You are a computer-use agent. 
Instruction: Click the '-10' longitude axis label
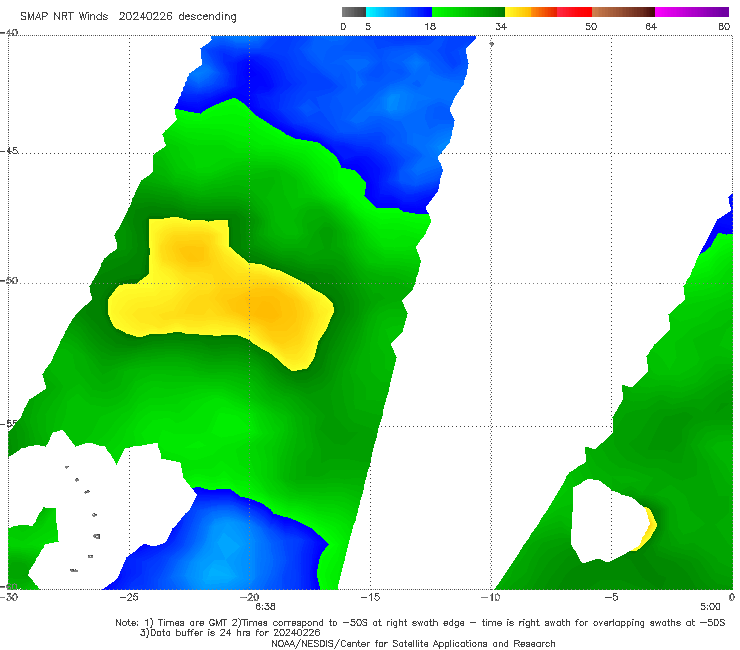(x=490, y=597)
